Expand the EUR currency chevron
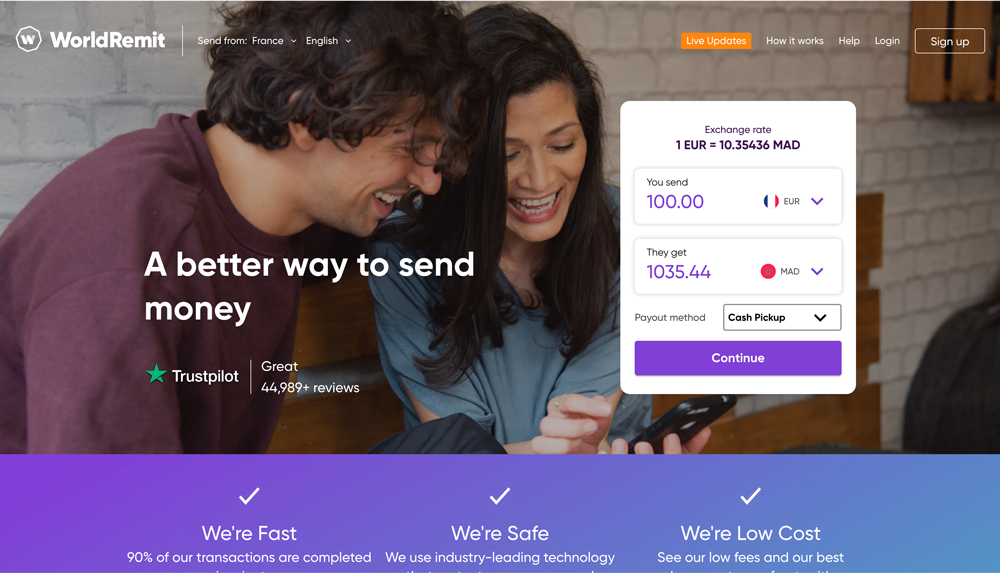The width and height of the screenshot is (1000, 573). click(817, 201)
